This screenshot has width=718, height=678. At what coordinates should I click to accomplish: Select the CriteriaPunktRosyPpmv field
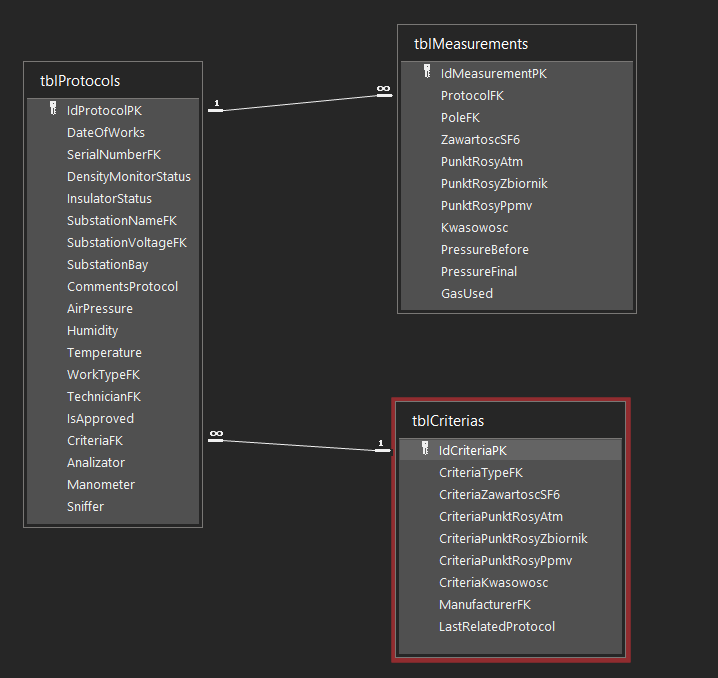[506, 560]
